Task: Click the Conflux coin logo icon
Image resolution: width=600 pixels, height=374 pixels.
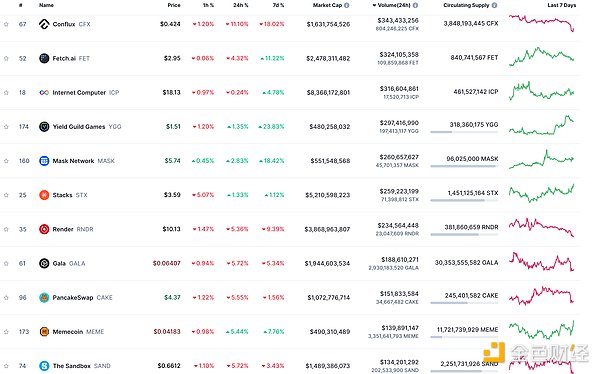Action: click(44, 24)
